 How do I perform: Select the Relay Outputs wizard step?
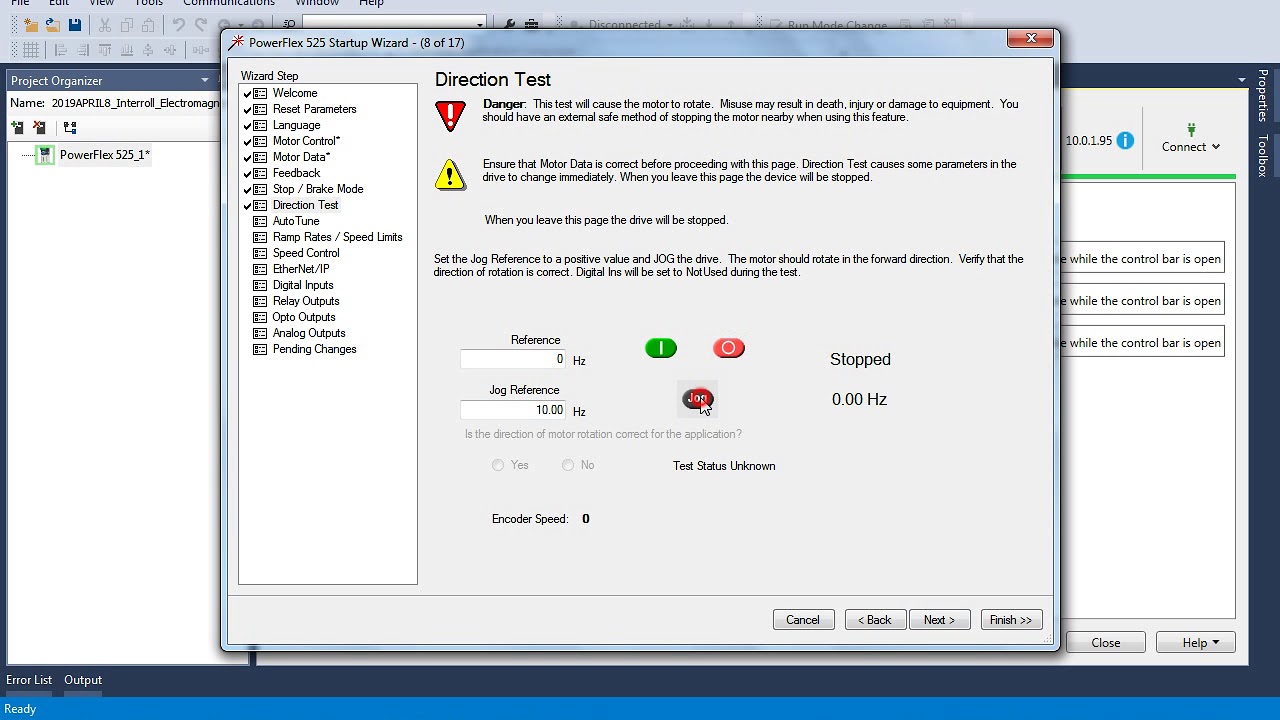point(306,301)
